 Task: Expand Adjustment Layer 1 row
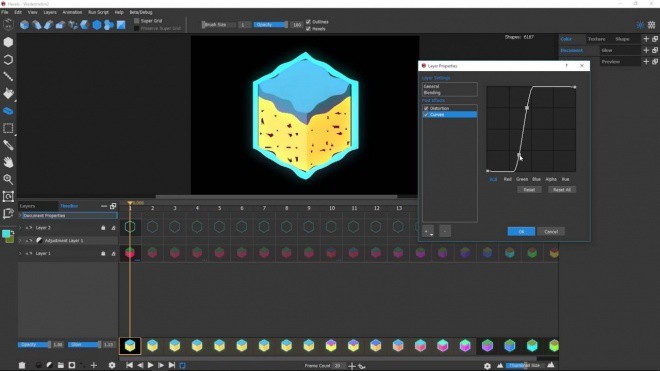click(x=20, y=240)
